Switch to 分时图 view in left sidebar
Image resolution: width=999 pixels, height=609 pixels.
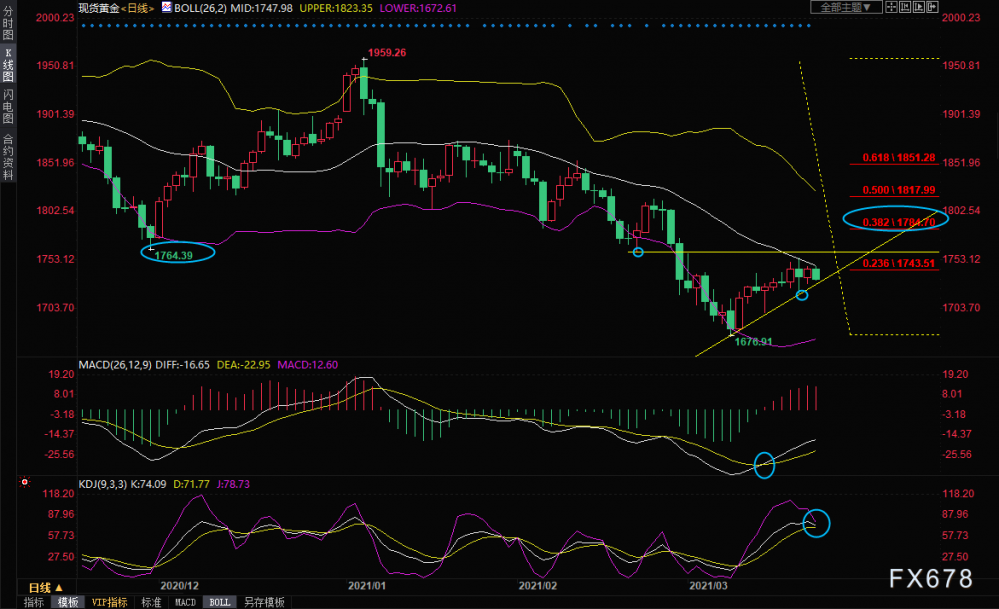click(8, 23)
